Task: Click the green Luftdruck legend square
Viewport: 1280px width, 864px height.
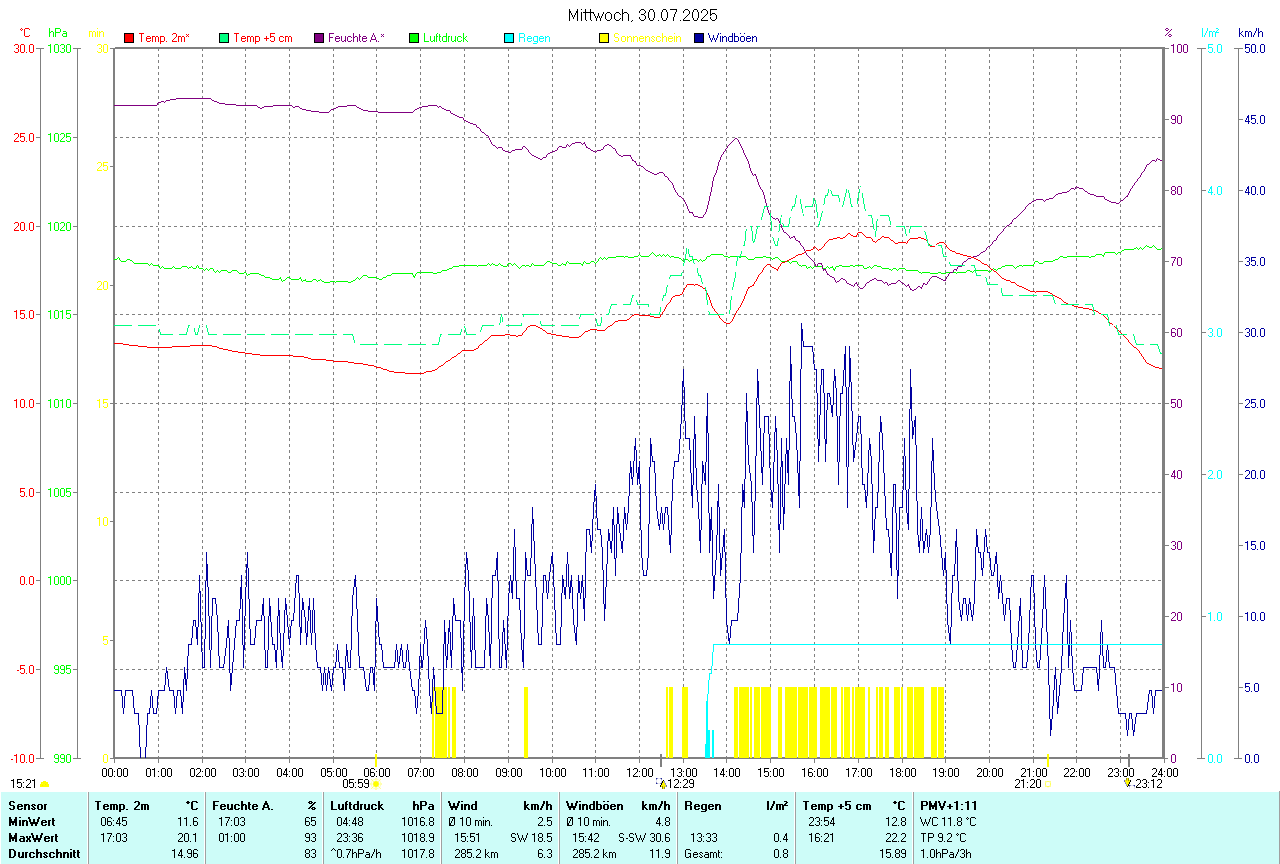Action: 414,38
